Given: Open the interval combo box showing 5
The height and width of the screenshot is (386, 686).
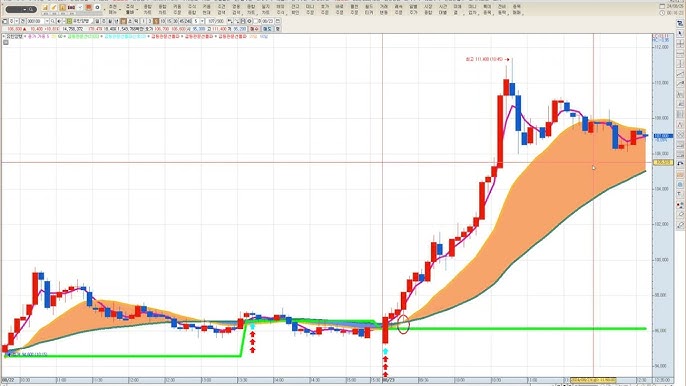Looking at the screenshot, I should [x=199, y=21].
